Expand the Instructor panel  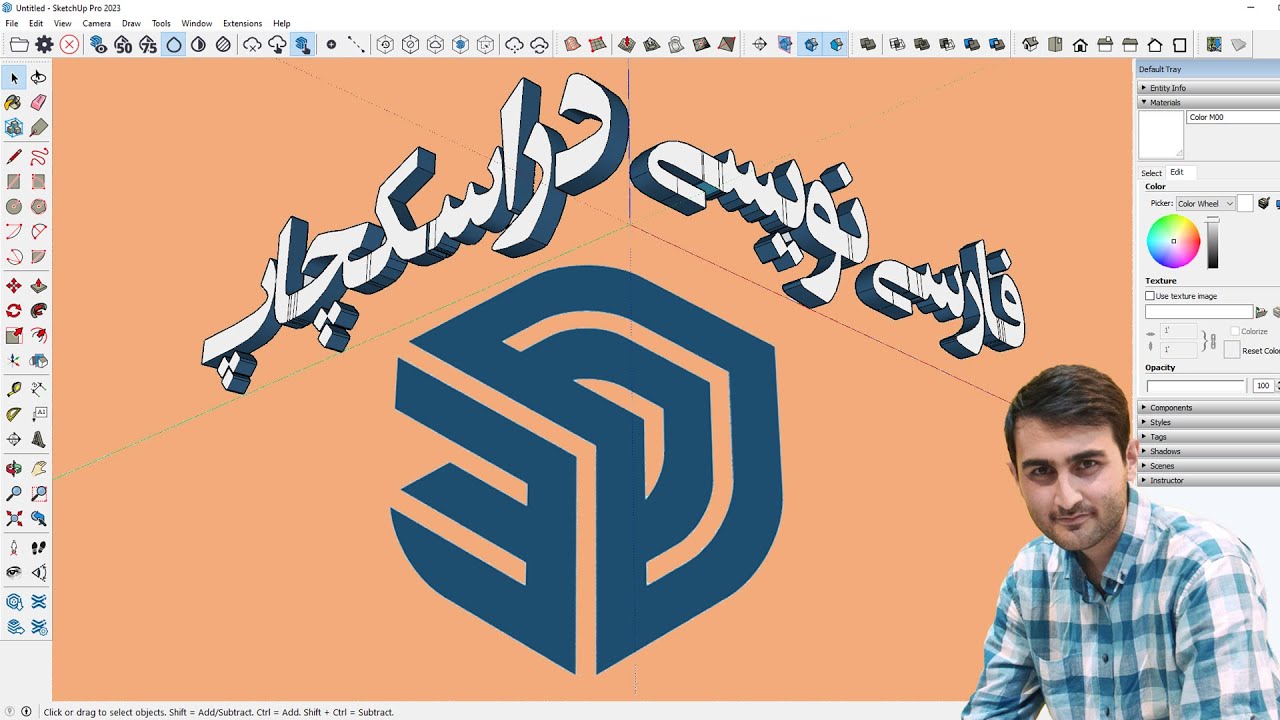[1208, 480]
